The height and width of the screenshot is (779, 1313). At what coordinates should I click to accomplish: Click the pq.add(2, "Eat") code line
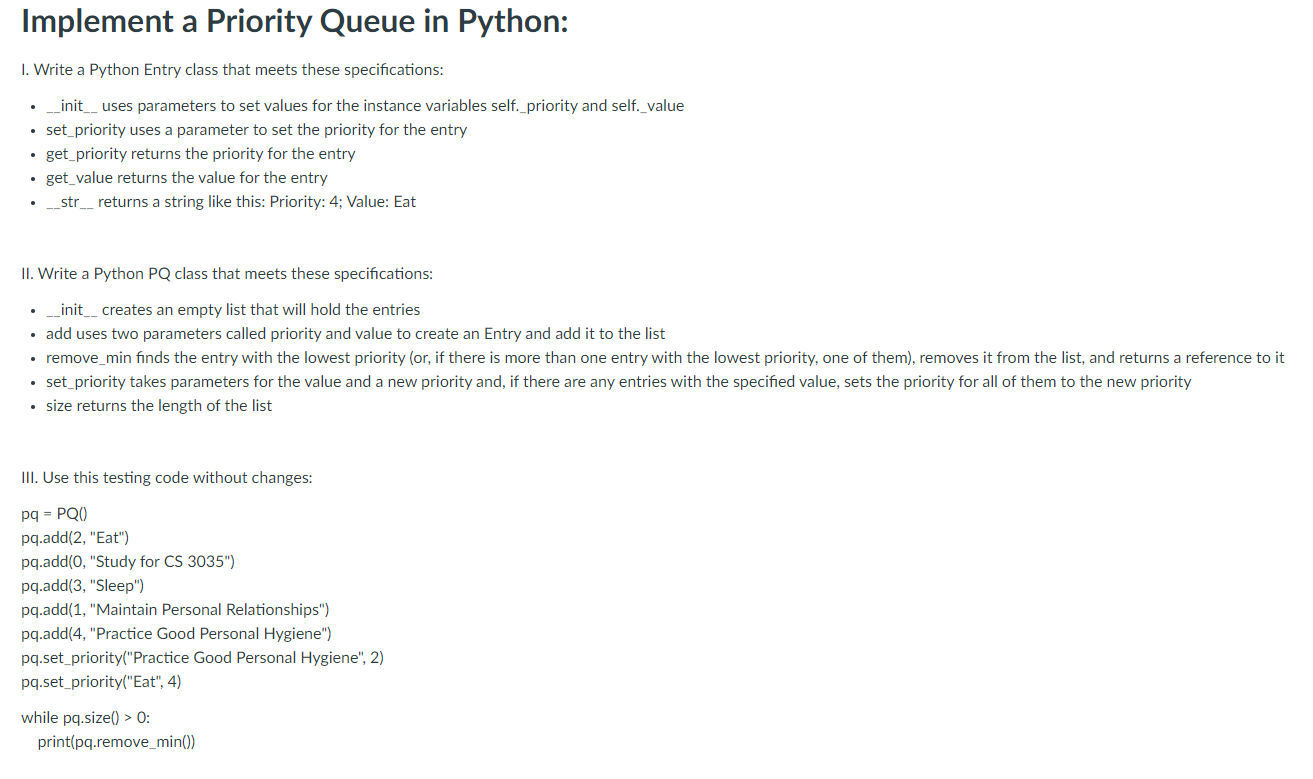click(75, 538)
